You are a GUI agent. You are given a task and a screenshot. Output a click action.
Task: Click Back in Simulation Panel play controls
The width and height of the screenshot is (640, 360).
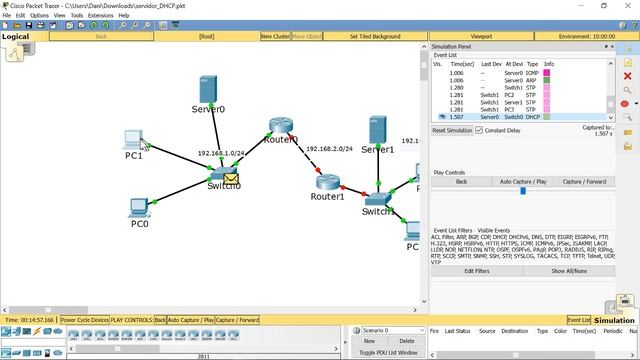point(461,182)
